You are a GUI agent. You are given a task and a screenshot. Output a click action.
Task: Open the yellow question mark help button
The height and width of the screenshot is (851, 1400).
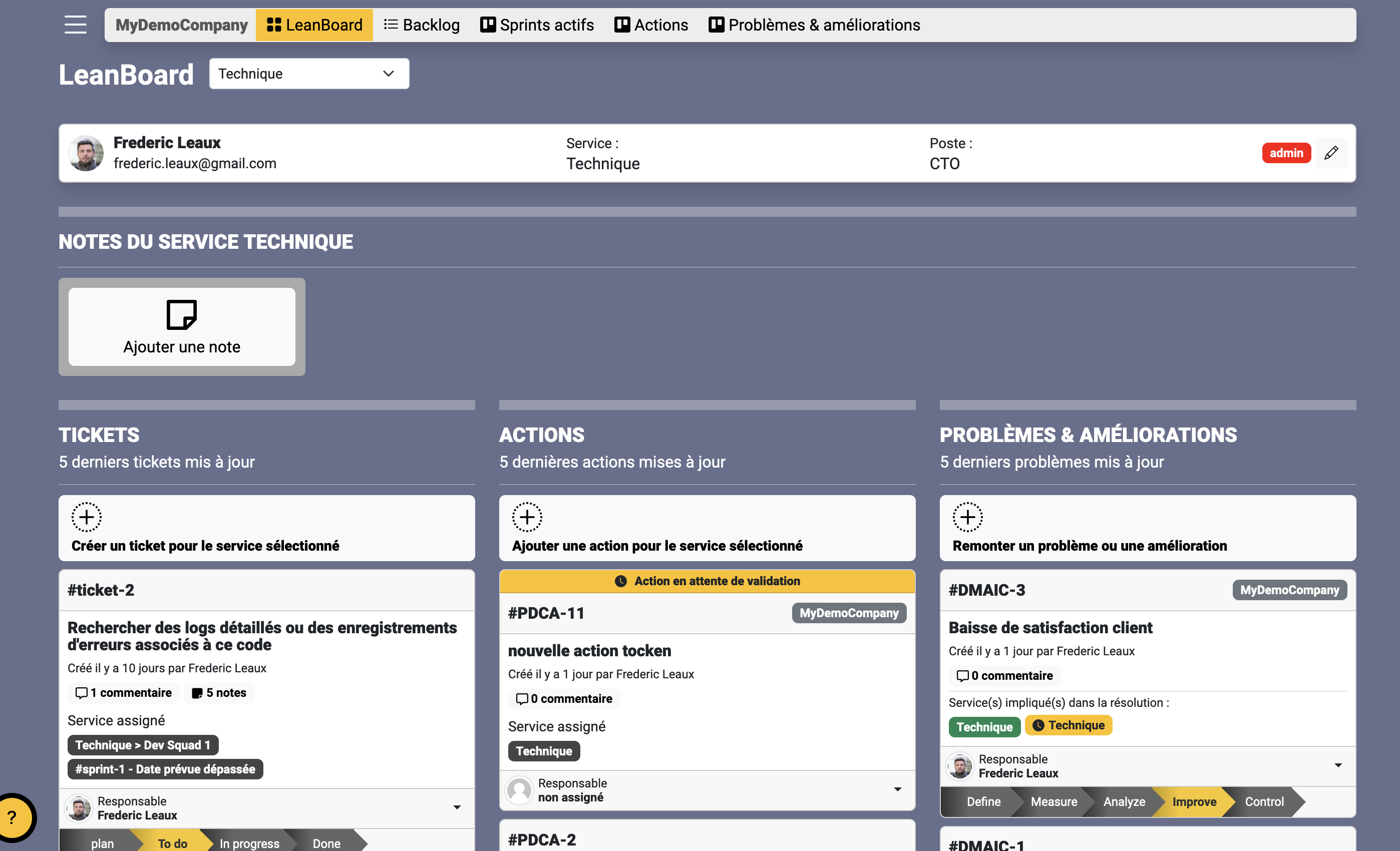13,817
